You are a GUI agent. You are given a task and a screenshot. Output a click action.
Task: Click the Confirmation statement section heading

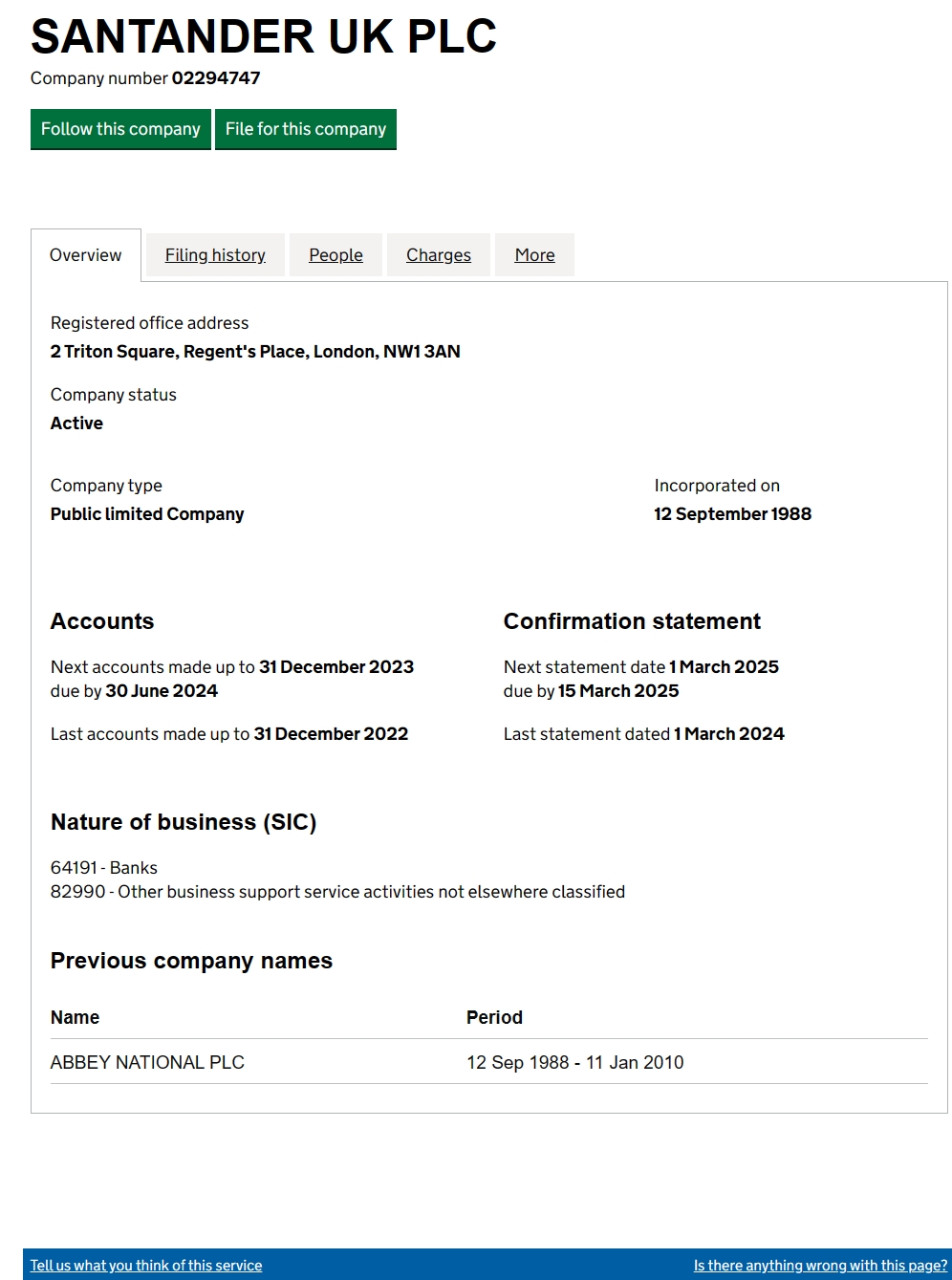tap(632, 621)
